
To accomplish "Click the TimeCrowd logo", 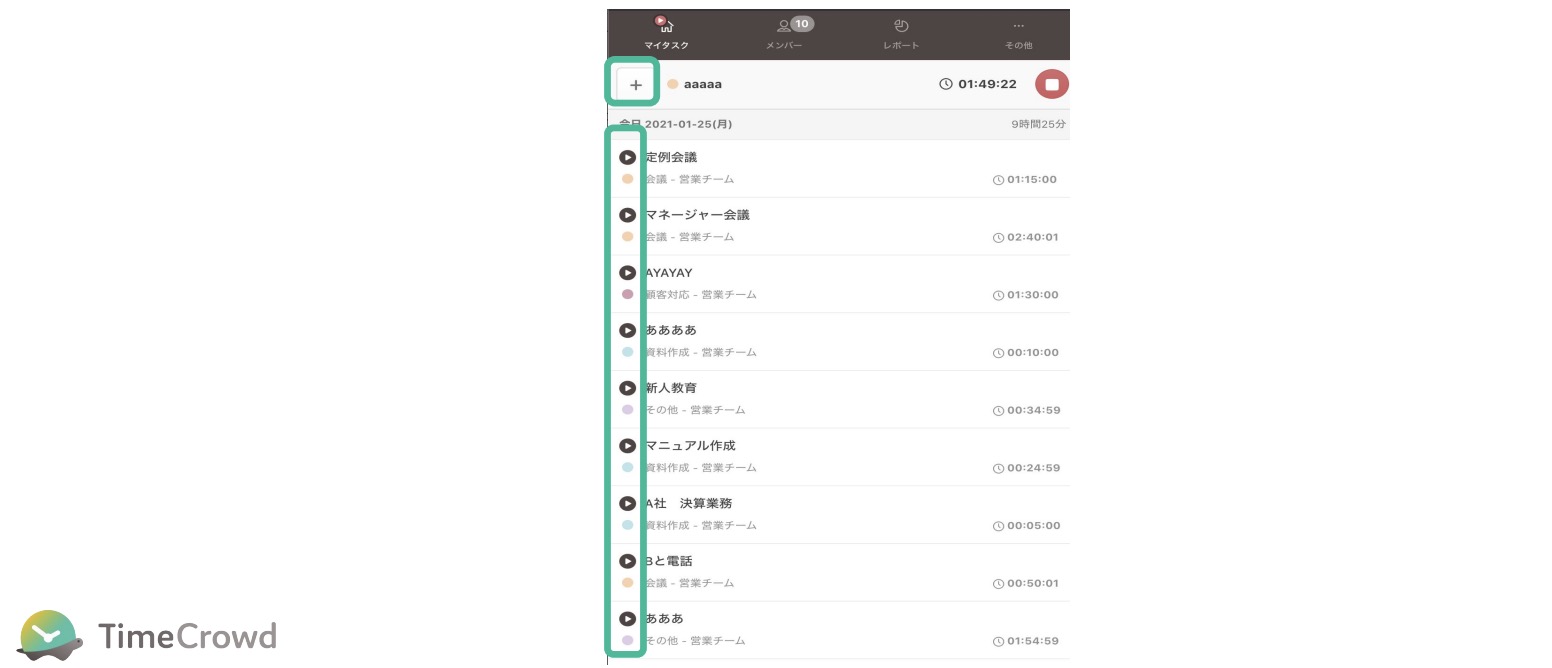I will [x=147, y=635].
